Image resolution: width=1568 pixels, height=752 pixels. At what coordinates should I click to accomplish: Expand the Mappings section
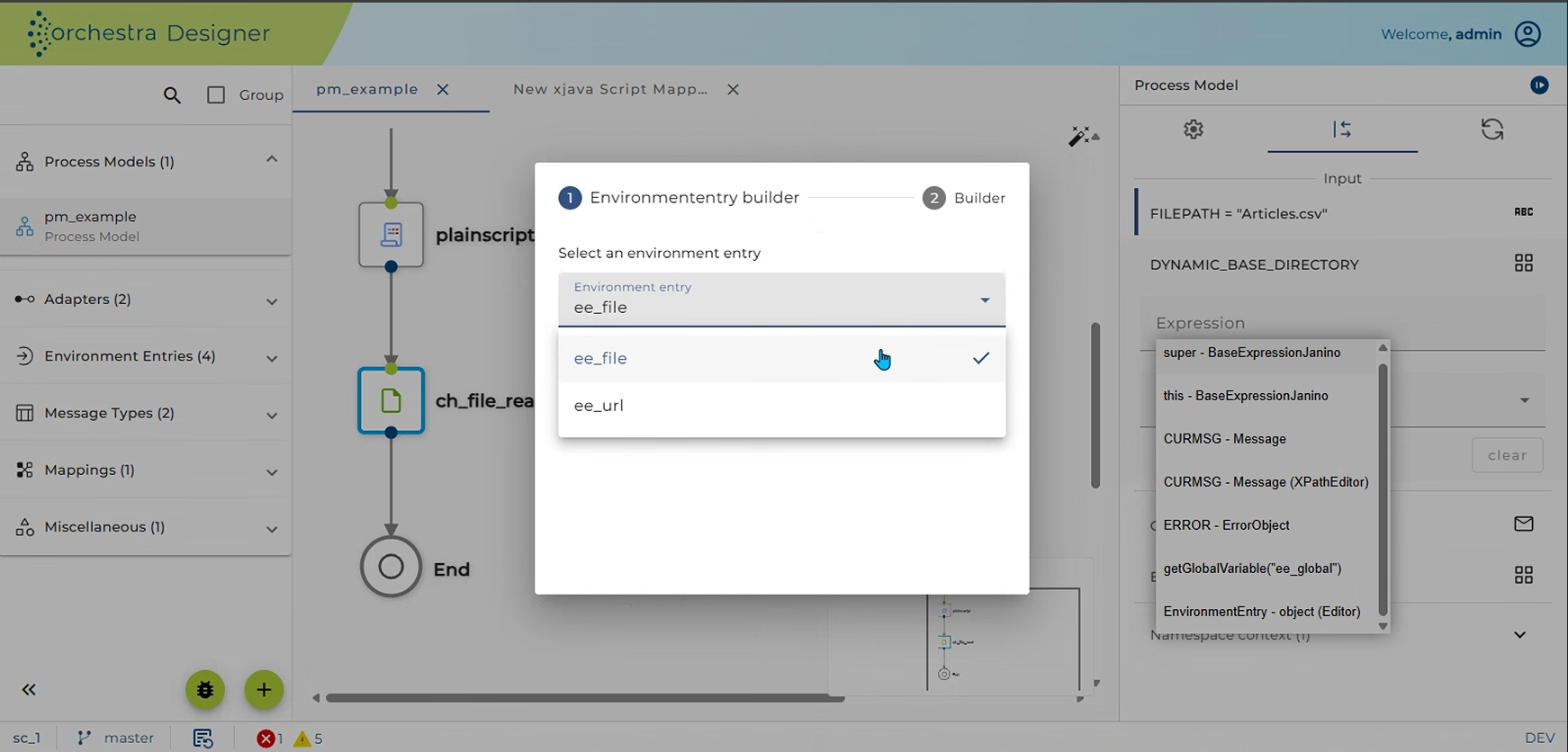(272, 471)
